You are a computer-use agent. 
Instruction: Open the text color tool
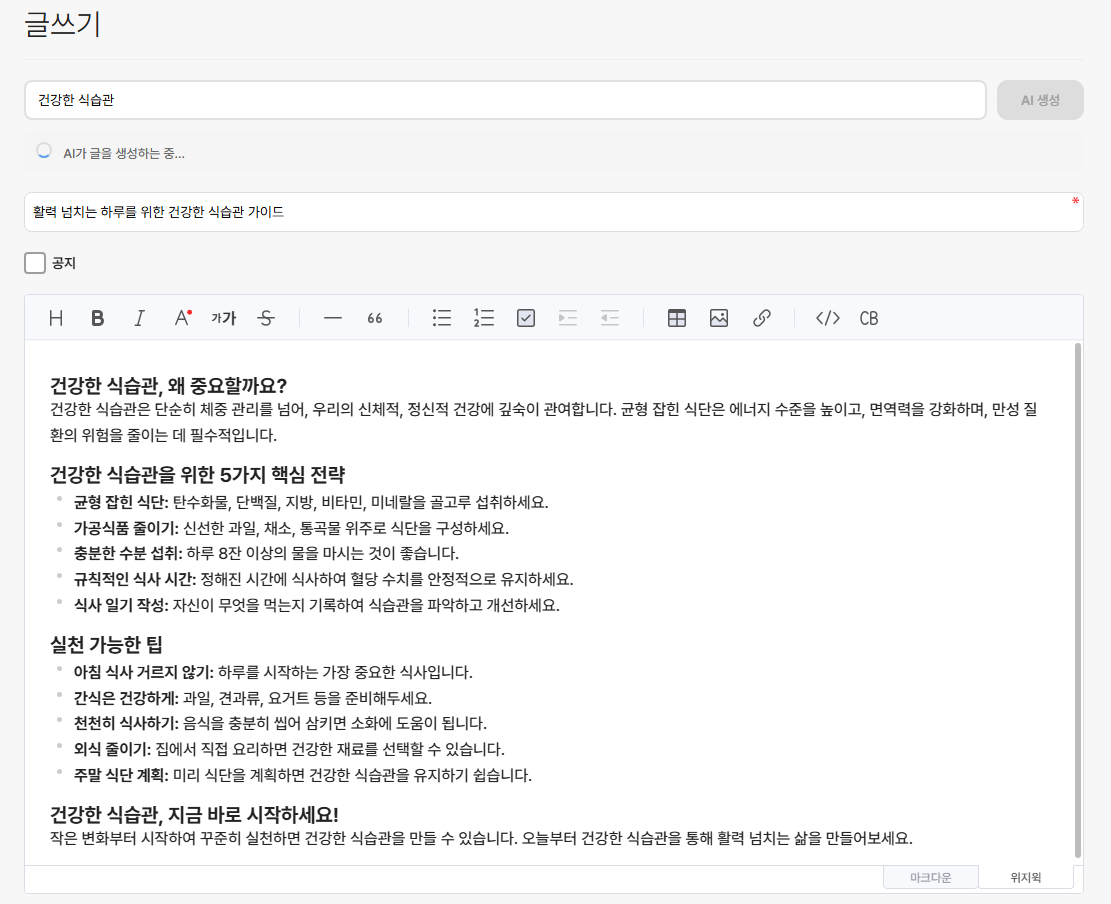(182, 318)
